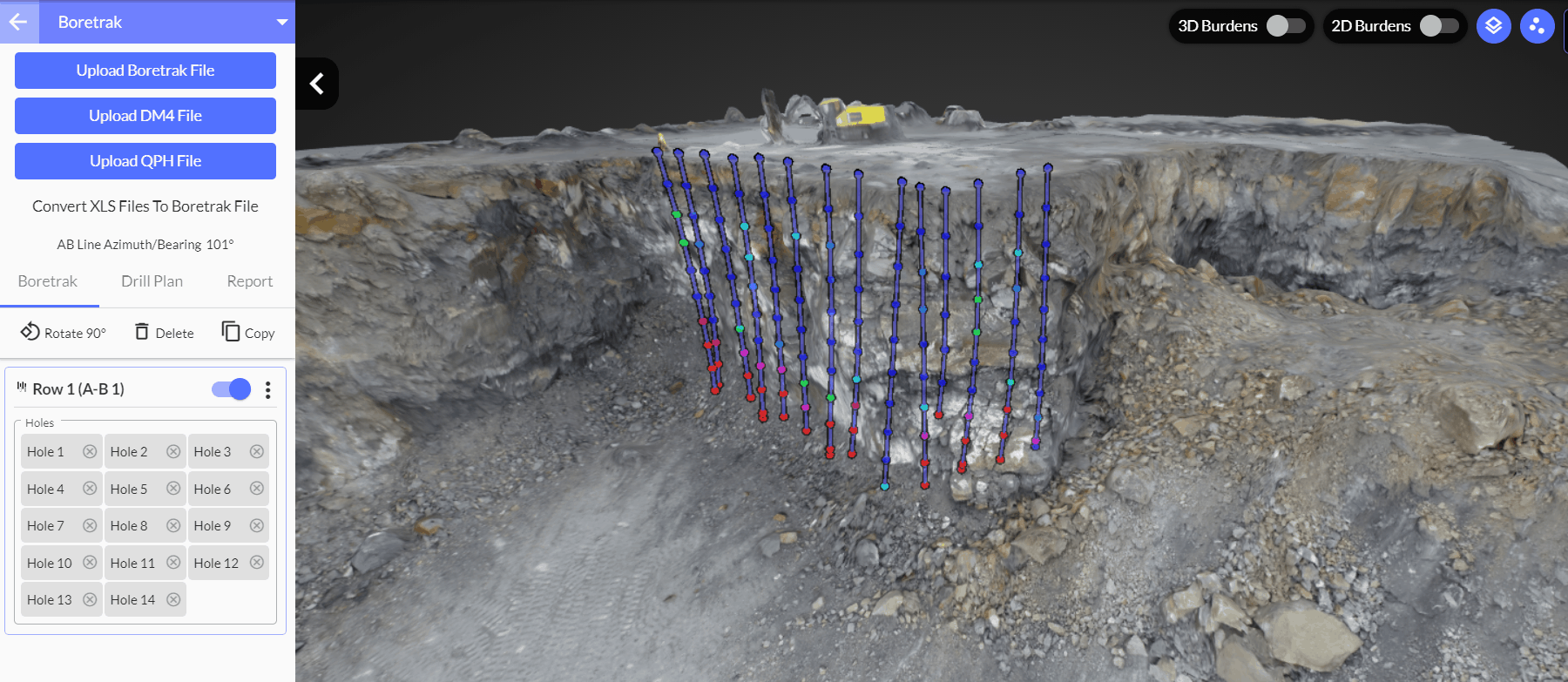The height and width of the screenshot is (682, 1568).
Task: Switch to the Boretrak tab
Action: 48,281
